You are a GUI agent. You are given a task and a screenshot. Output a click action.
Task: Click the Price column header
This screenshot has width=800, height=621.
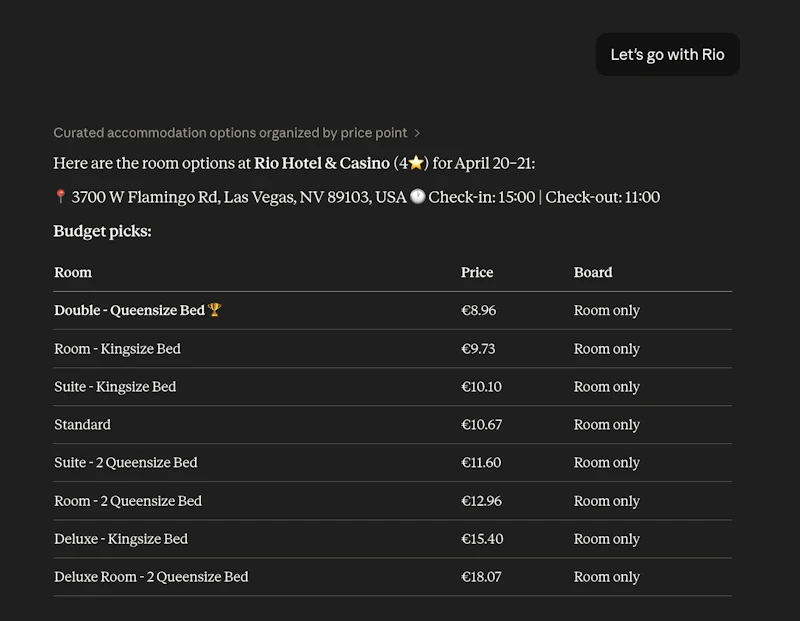pyautogui.click(x=477, y=272)
